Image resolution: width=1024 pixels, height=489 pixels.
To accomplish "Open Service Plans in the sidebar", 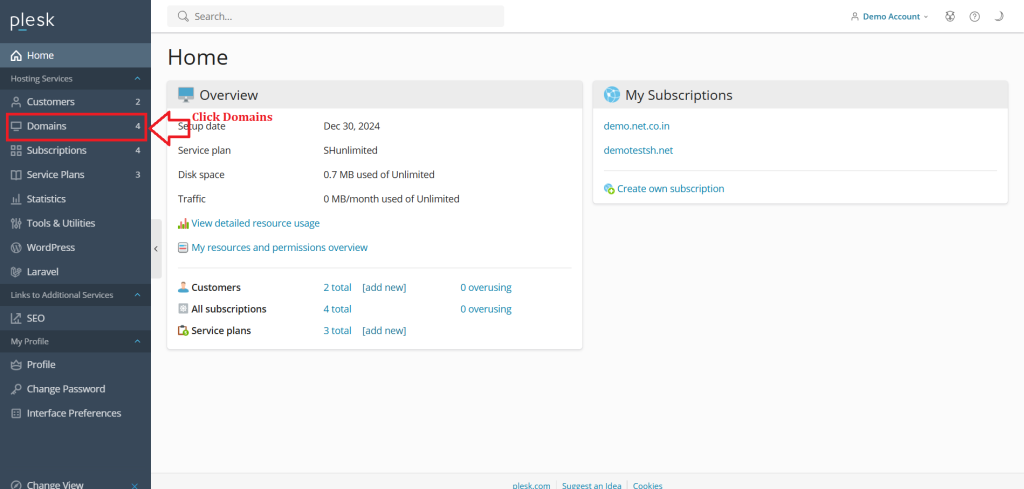I will pos(75,174).
